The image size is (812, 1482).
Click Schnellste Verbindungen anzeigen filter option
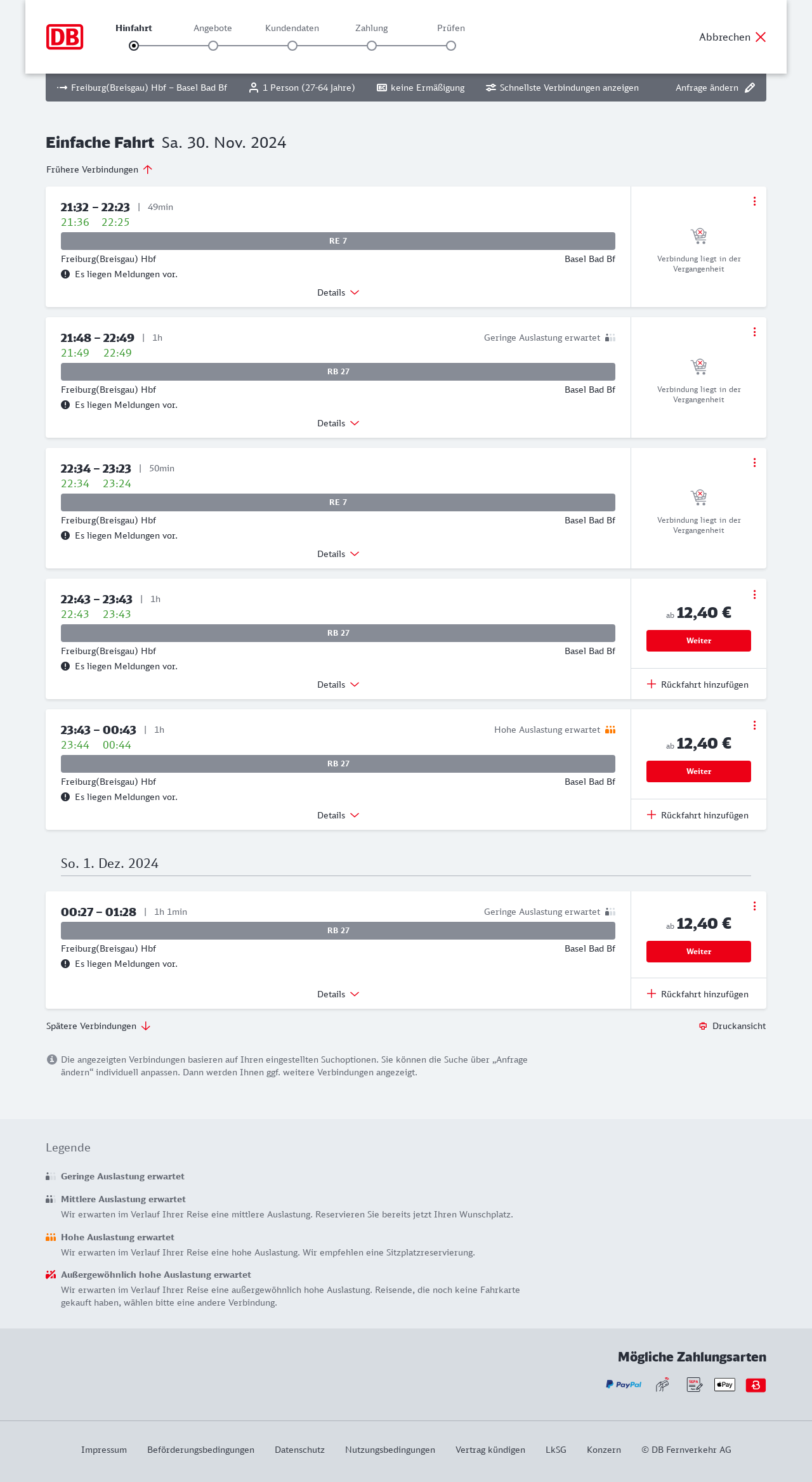tap(562, 88)
